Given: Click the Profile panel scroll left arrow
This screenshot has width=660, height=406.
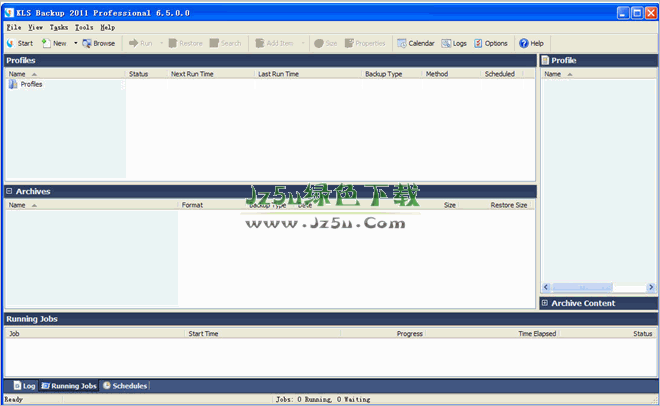Looking at the screenshot, I should (546, 287).
